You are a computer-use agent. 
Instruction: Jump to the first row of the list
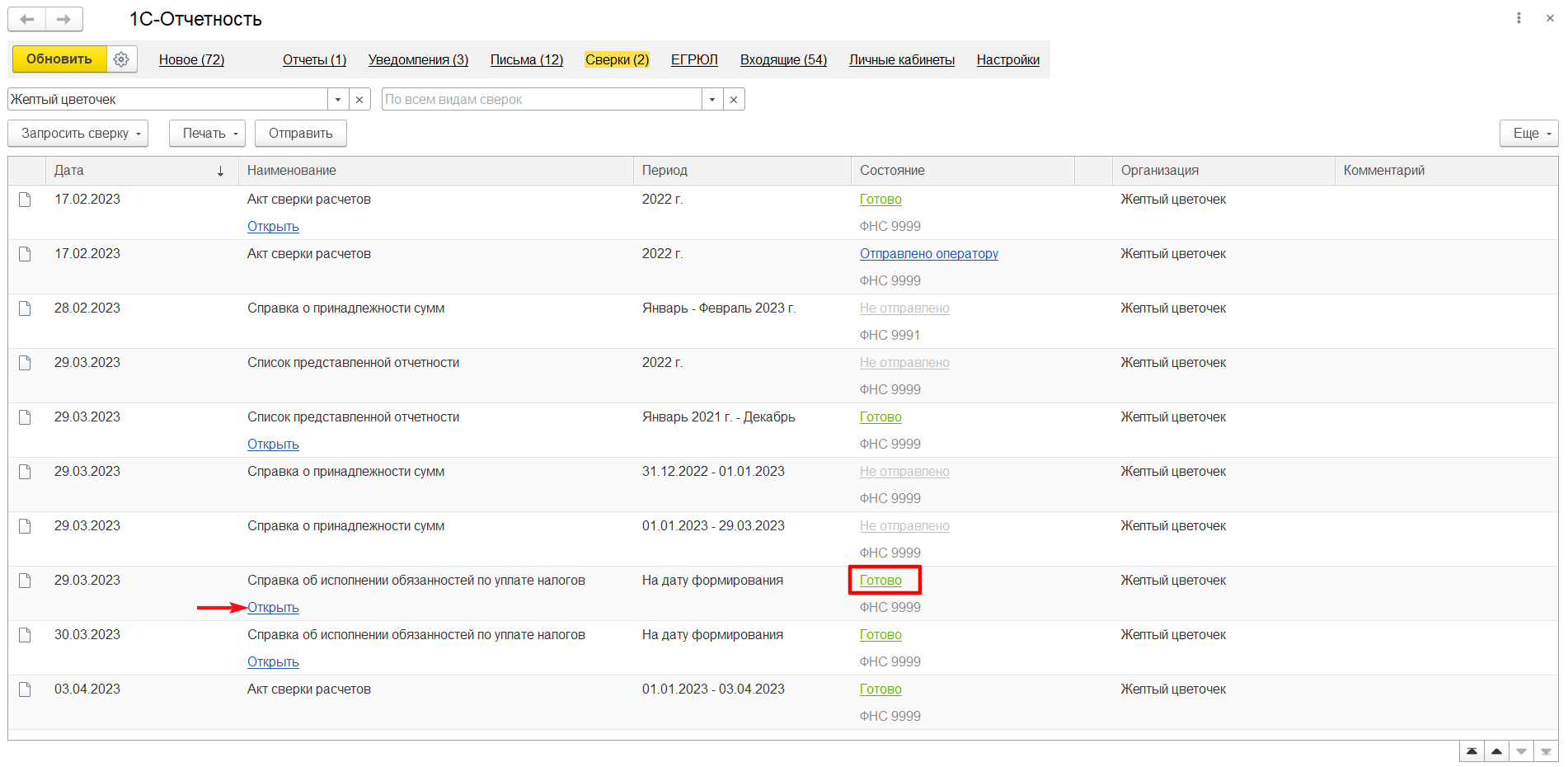tap(1472, 751)
